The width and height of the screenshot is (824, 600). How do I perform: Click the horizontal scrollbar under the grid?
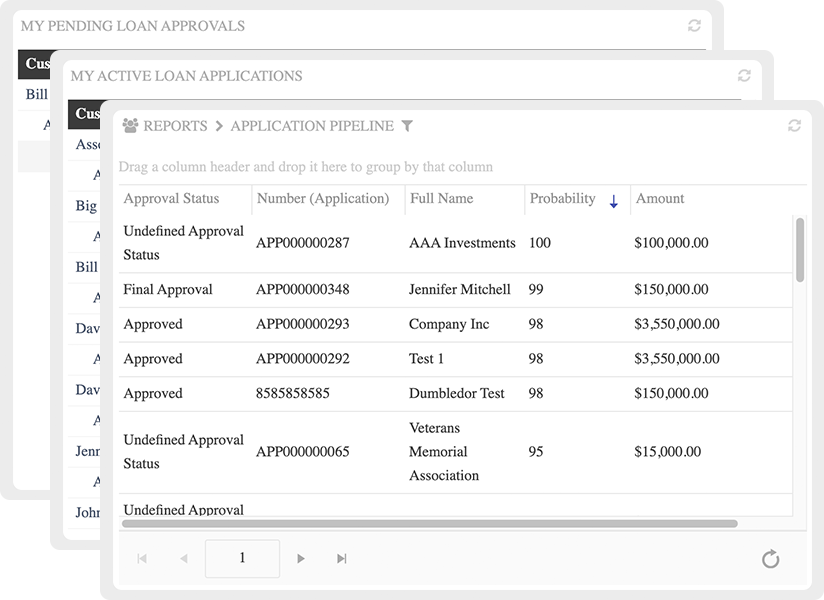[430, 523]
